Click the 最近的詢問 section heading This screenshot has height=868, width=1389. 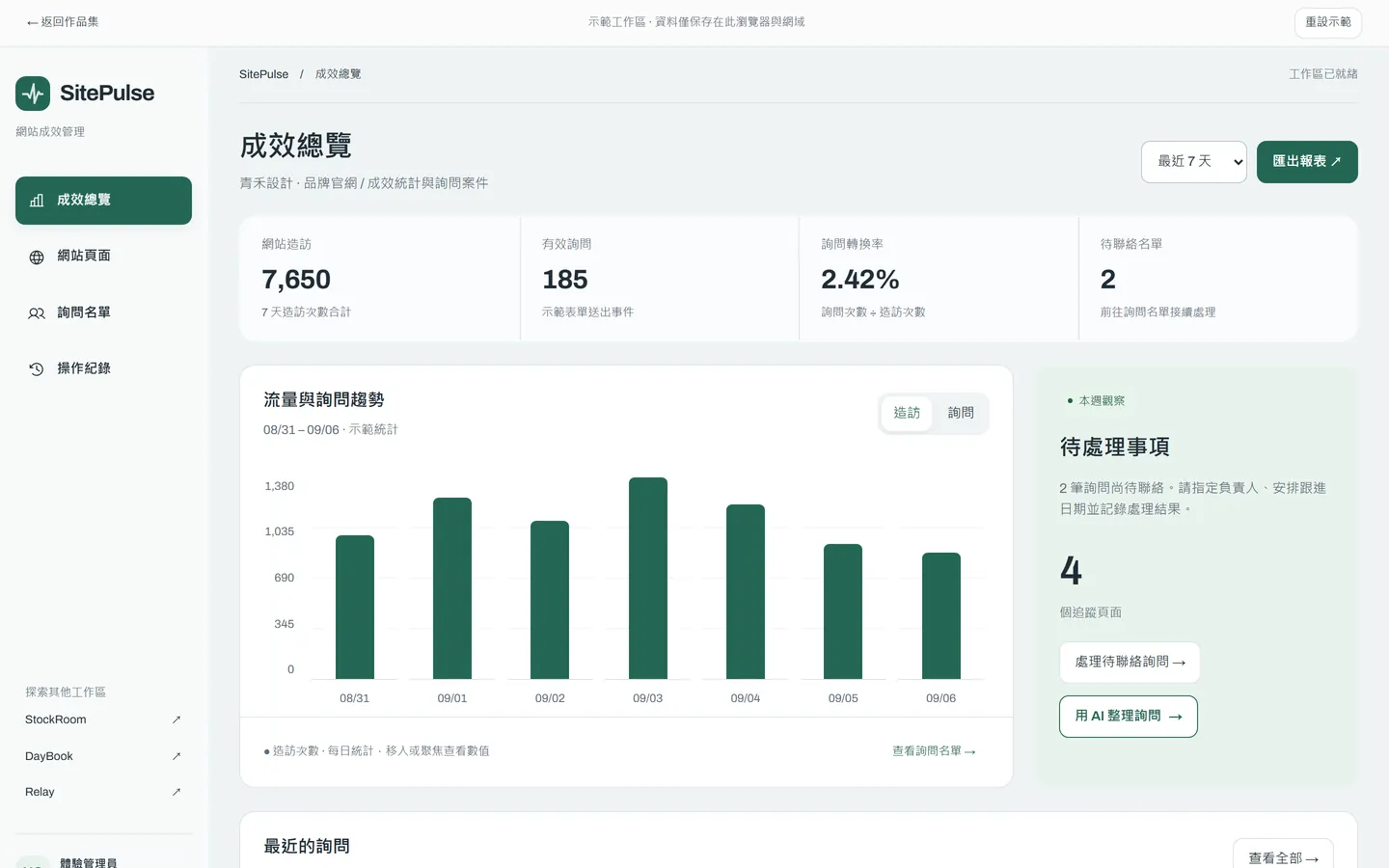(x=307, y=847)
